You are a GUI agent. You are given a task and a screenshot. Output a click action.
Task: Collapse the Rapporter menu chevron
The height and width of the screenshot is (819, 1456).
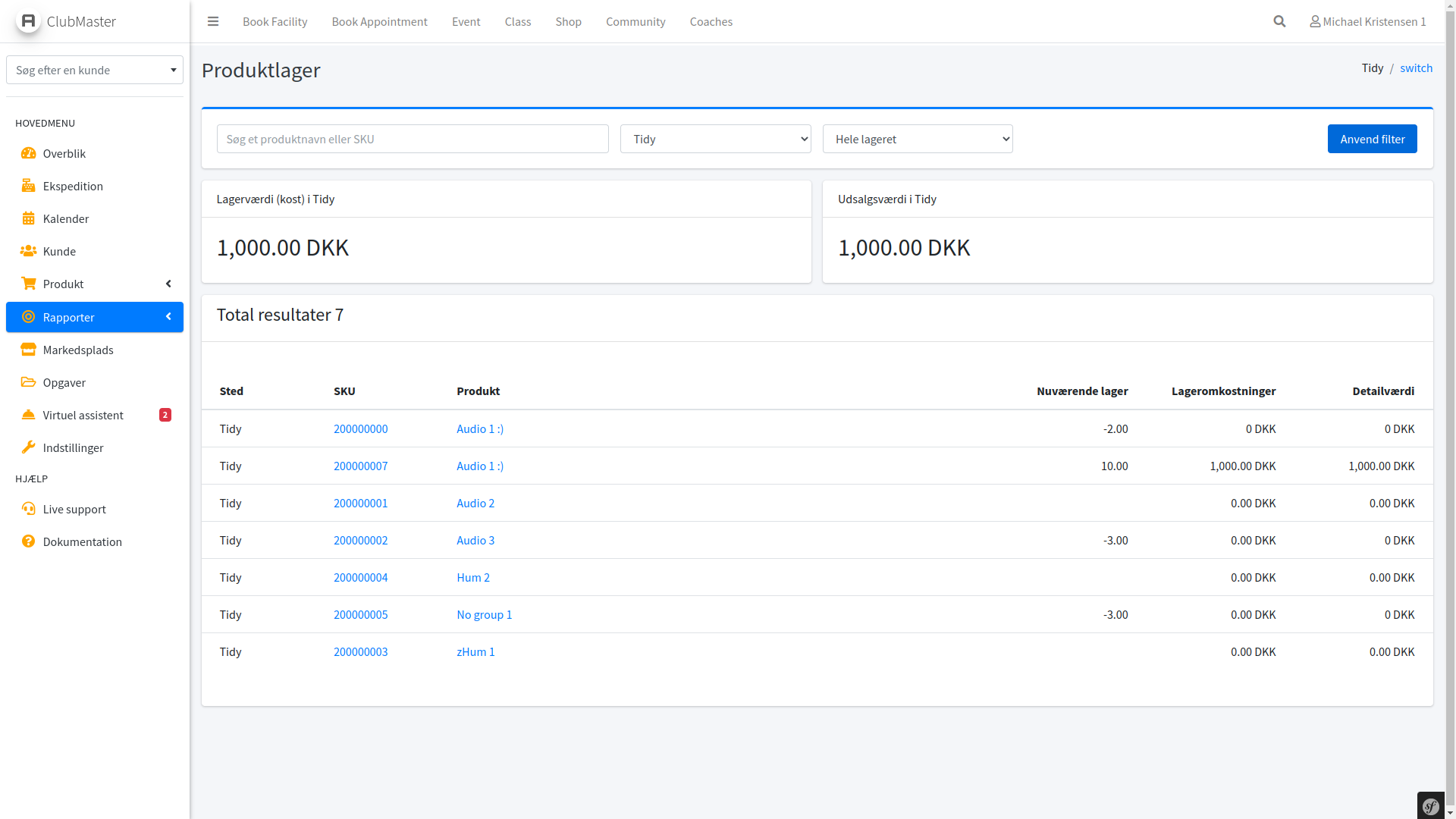[x=168, y=317]
